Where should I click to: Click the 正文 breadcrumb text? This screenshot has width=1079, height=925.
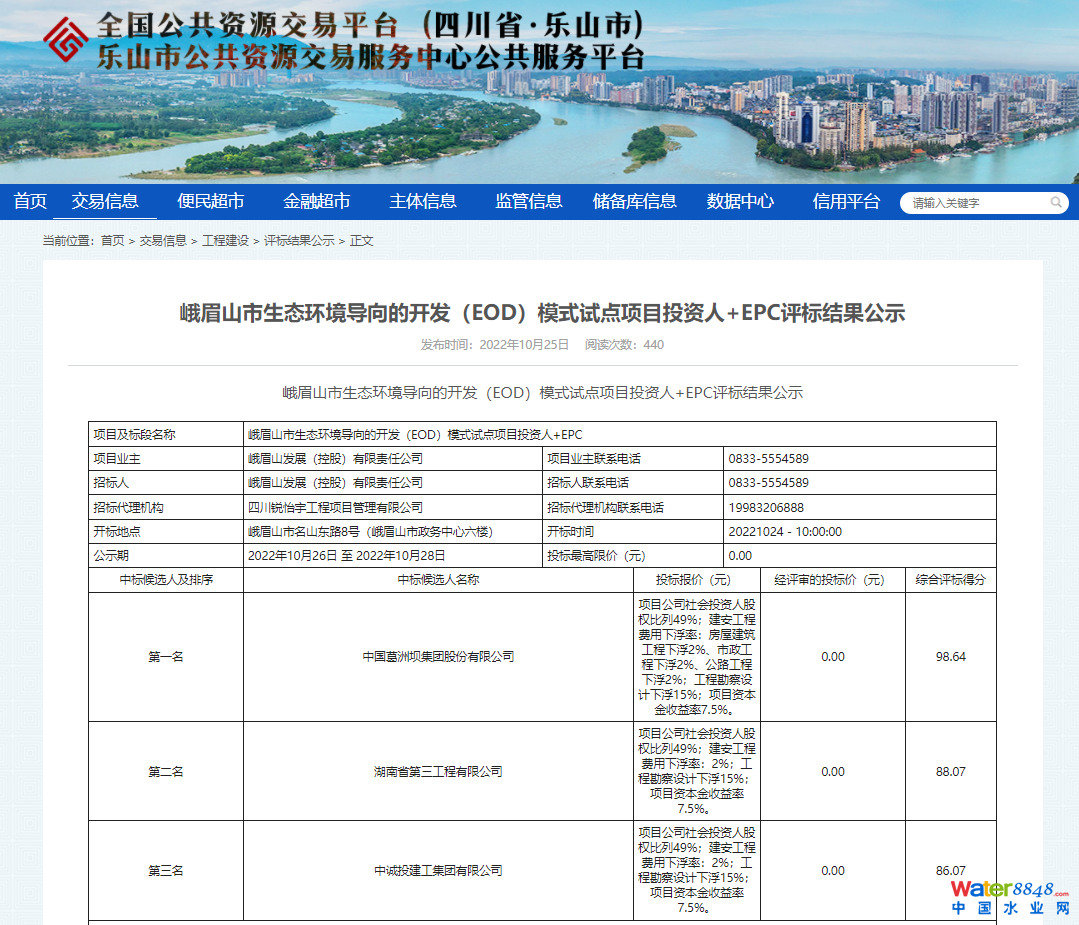[361, 240]
